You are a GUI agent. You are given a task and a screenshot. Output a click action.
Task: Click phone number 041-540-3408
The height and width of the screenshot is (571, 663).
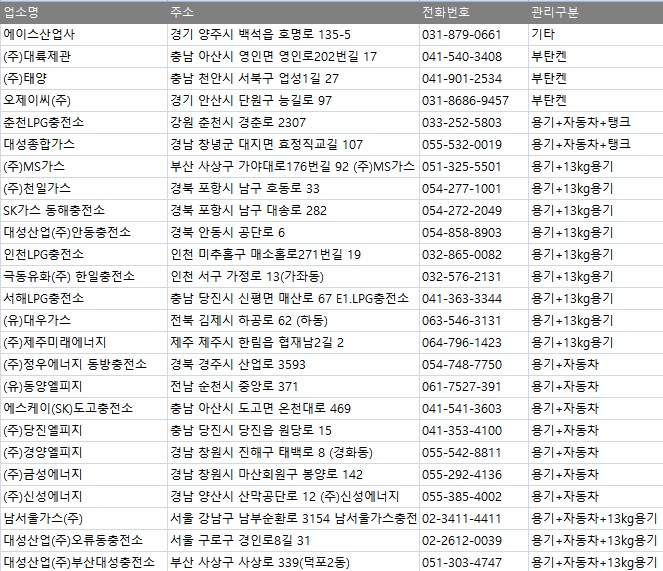click(462, 57)
